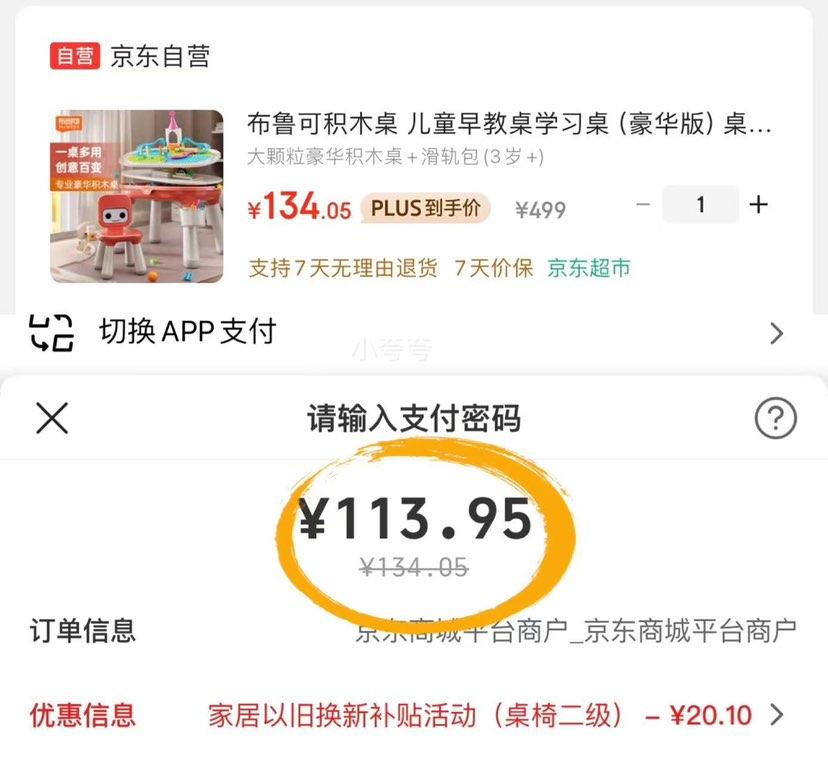Open product title 布鲁可积木桌 儿童早教桌
This screenshot has width=828, height=762.
[x=509, y=124]
